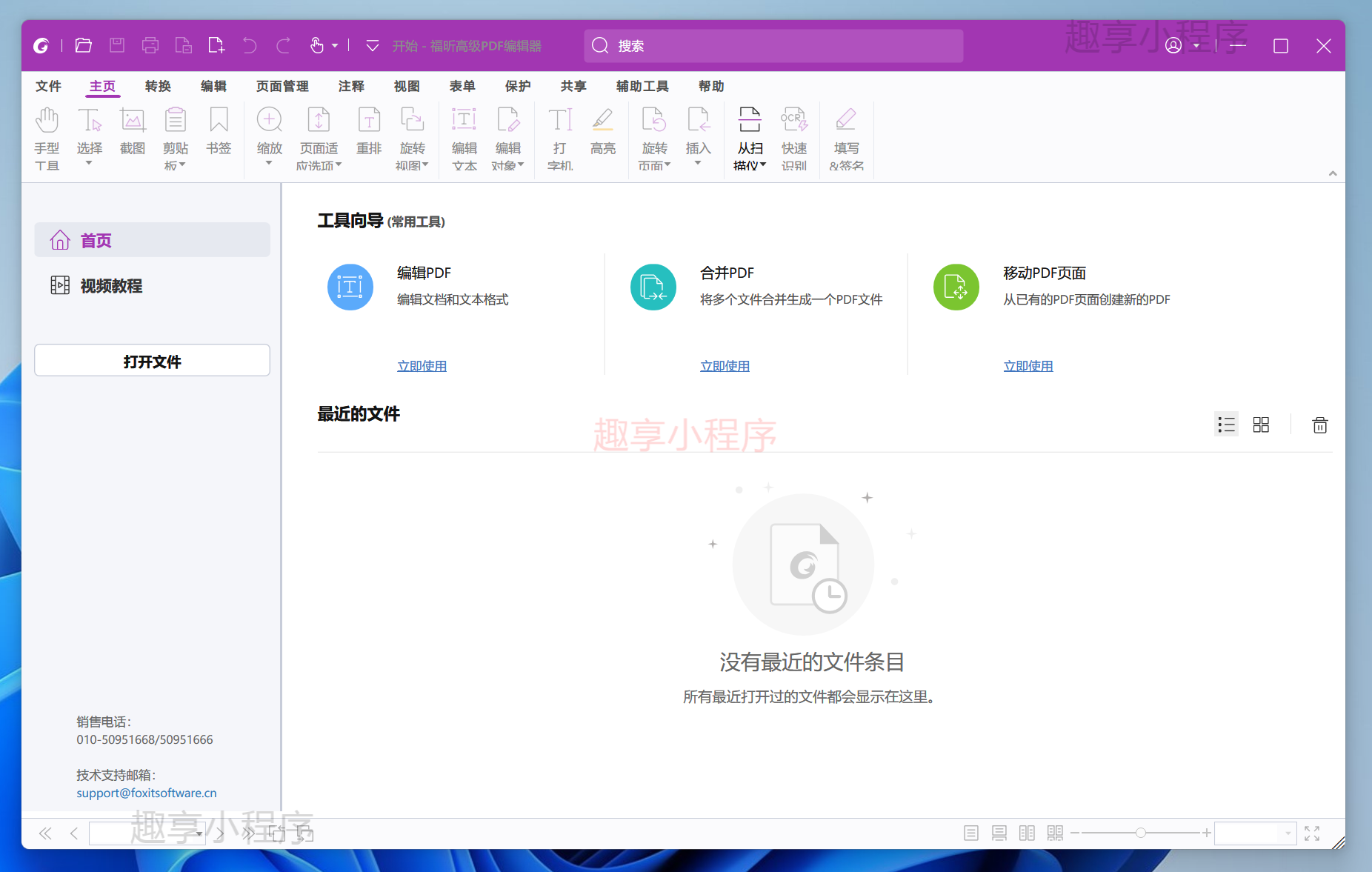Click the Open folder icon in title bar
Viewport: 1372px width, 872px height.
click(x=84, y=46)
